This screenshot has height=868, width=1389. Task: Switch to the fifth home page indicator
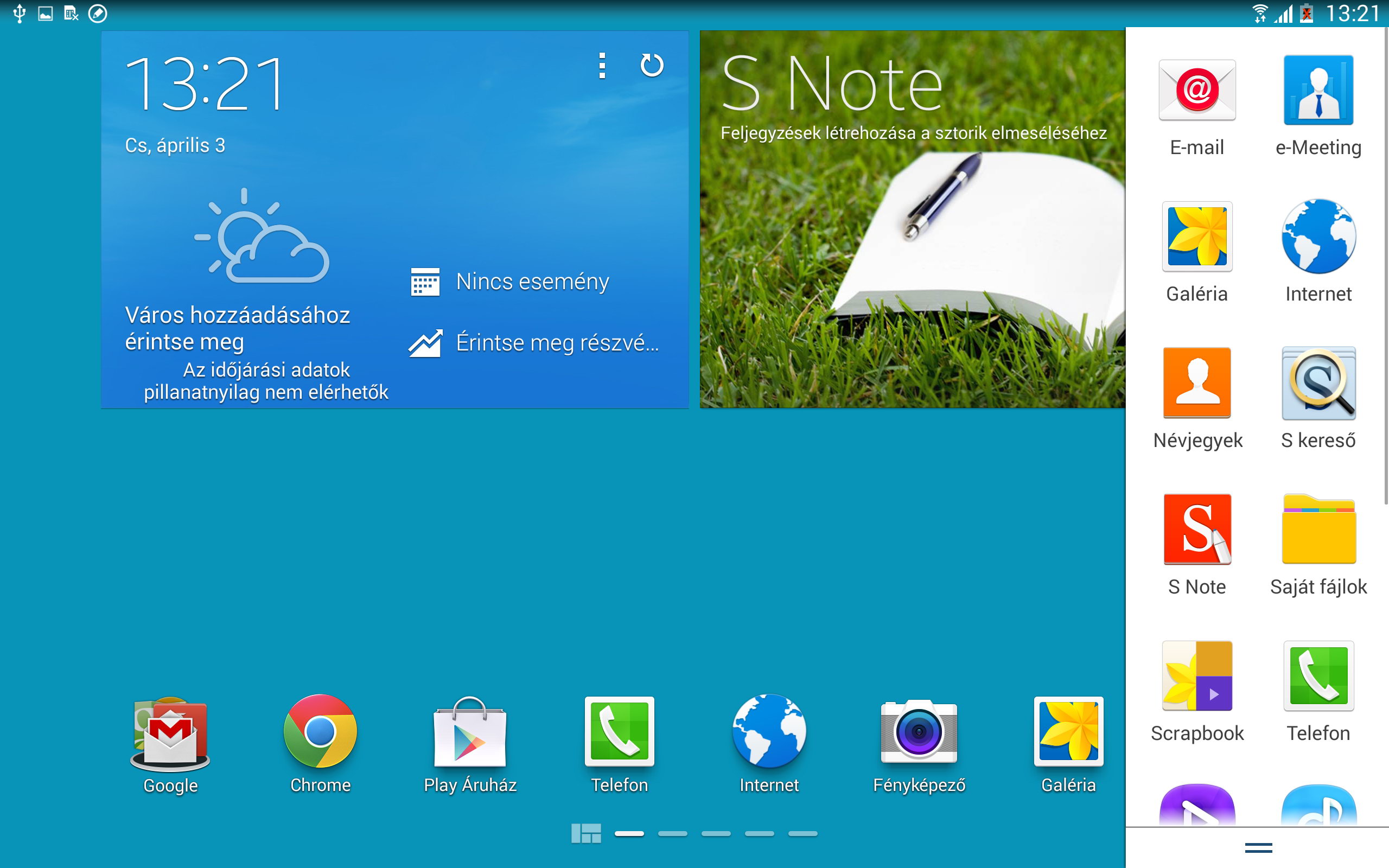[803, 834]
